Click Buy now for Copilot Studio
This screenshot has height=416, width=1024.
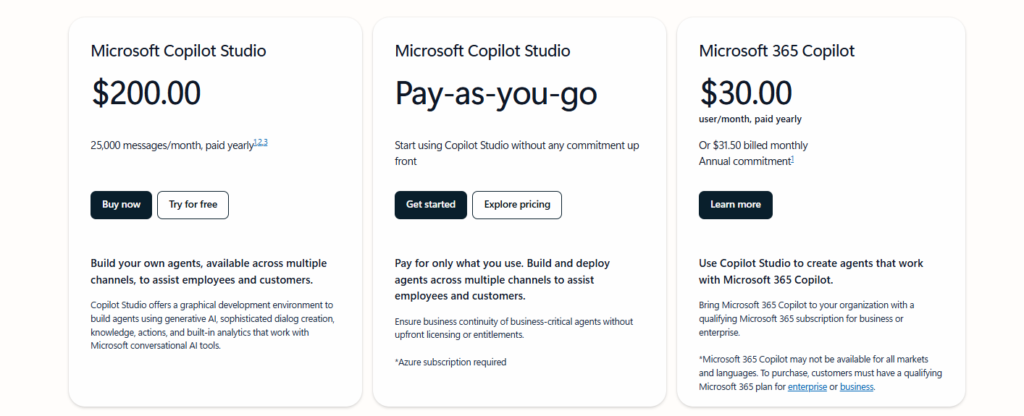tap(121, 205)
